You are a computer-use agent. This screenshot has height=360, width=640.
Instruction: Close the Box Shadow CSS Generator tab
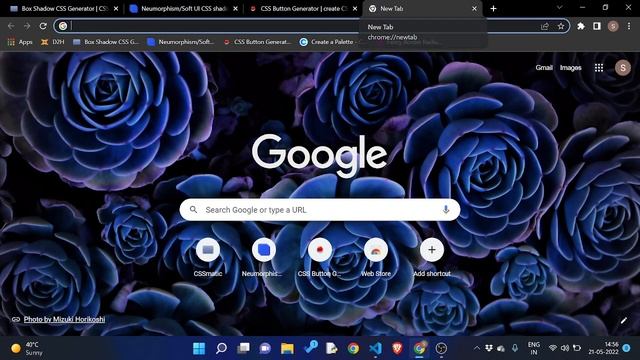click(x=116, y=9)
